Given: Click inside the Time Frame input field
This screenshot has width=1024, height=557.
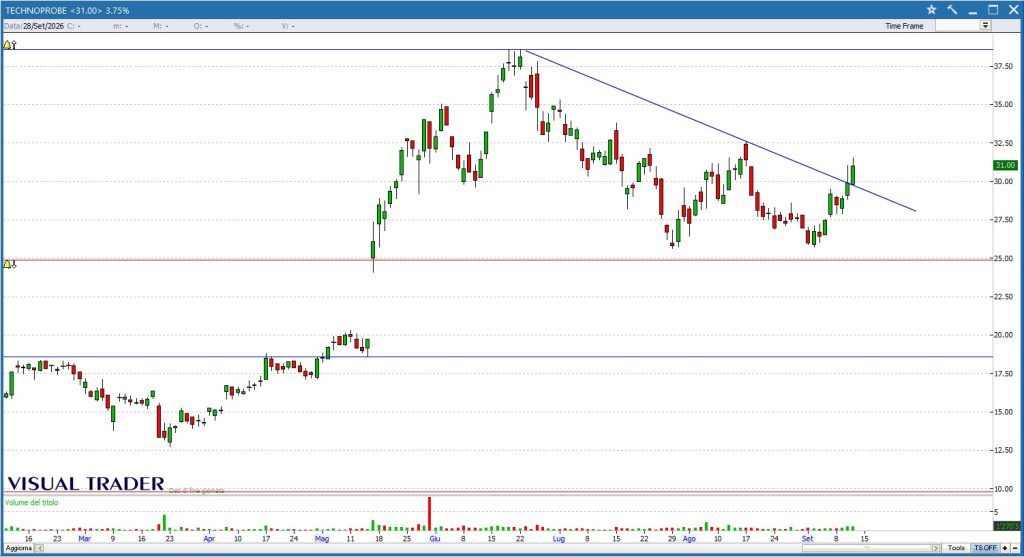Looking at the screenshot, I should point(957,25).
